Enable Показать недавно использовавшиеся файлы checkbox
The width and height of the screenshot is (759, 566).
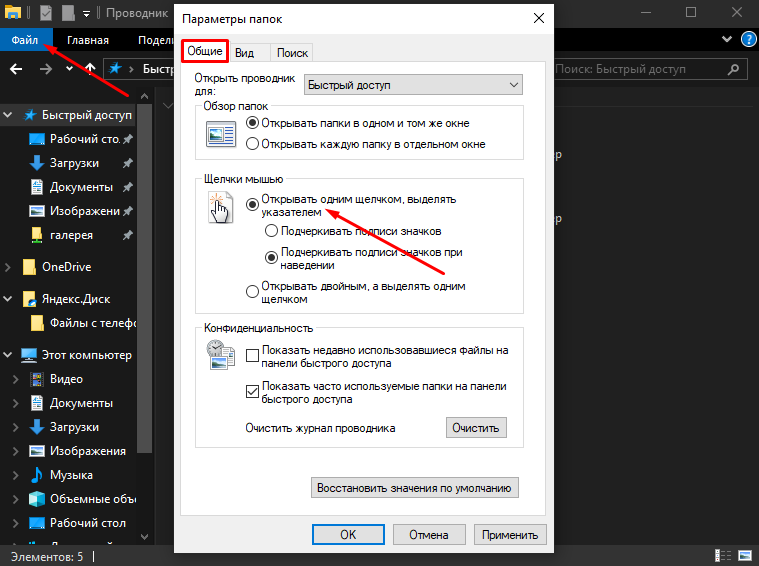pos(252,356)
